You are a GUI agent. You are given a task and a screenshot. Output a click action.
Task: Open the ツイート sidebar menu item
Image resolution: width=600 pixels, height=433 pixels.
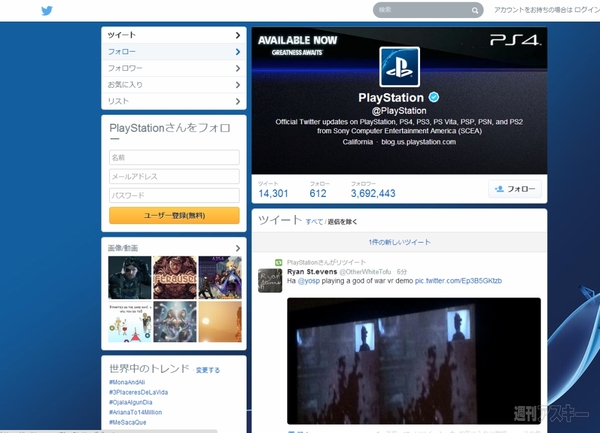[174, 35]
